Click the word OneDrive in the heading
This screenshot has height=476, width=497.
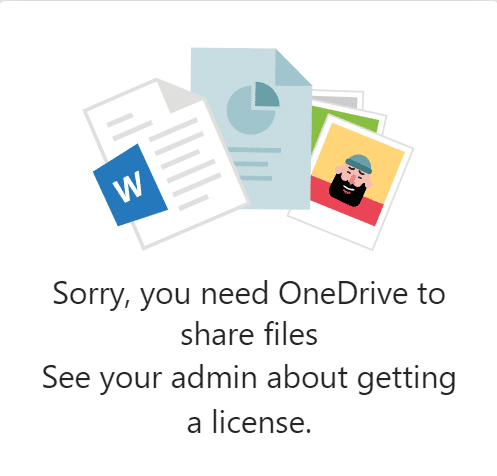343,294
